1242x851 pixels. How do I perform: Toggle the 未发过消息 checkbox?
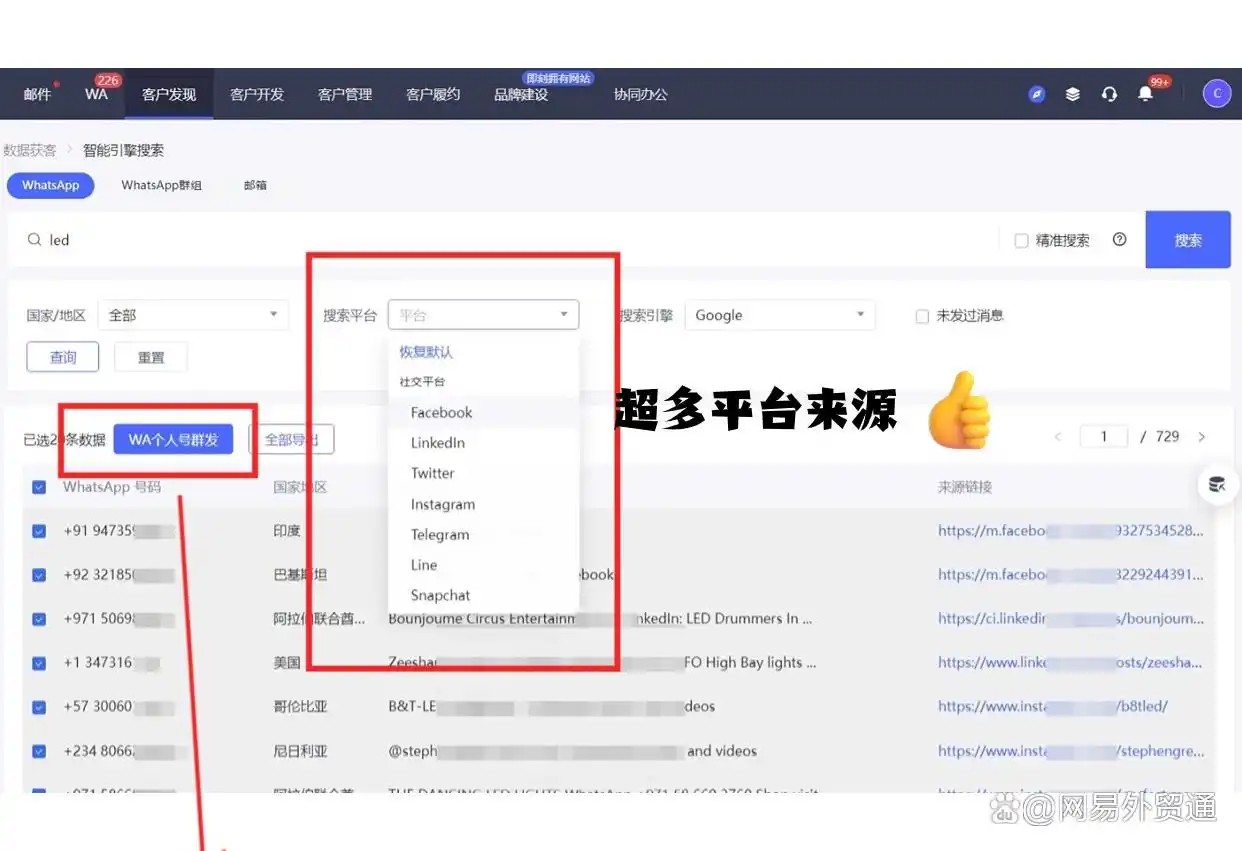[x=922, y=316]
